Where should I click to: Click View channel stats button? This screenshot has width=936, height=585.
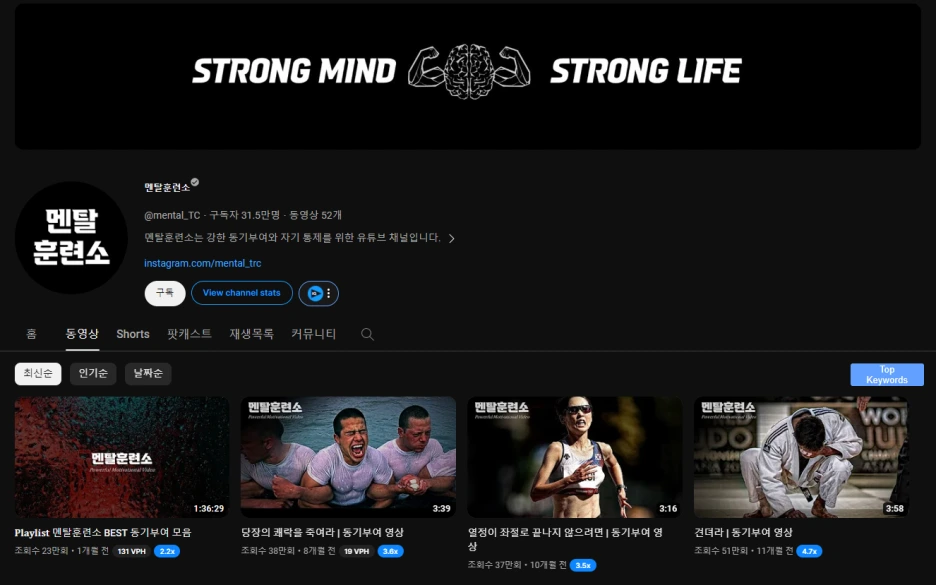[242, 293]
